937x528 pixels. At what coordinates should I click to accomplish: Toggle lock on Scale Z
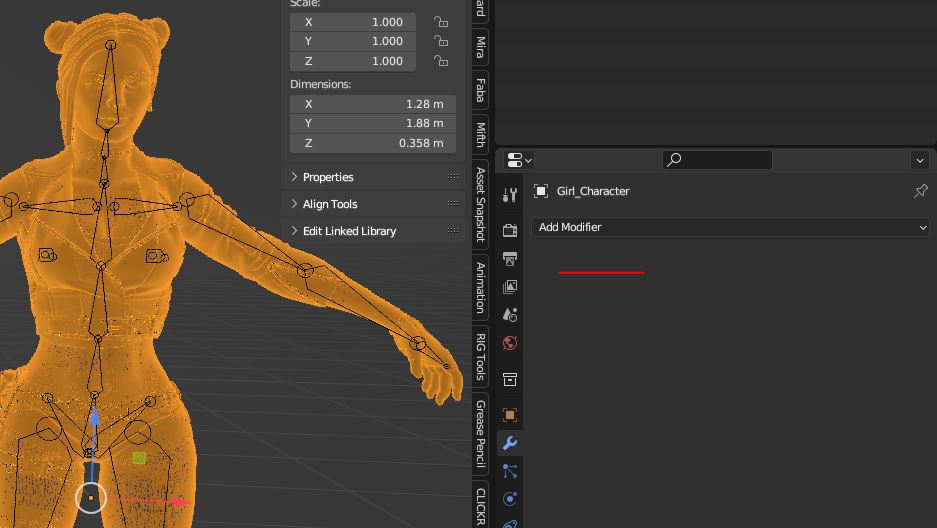[441, 61]
